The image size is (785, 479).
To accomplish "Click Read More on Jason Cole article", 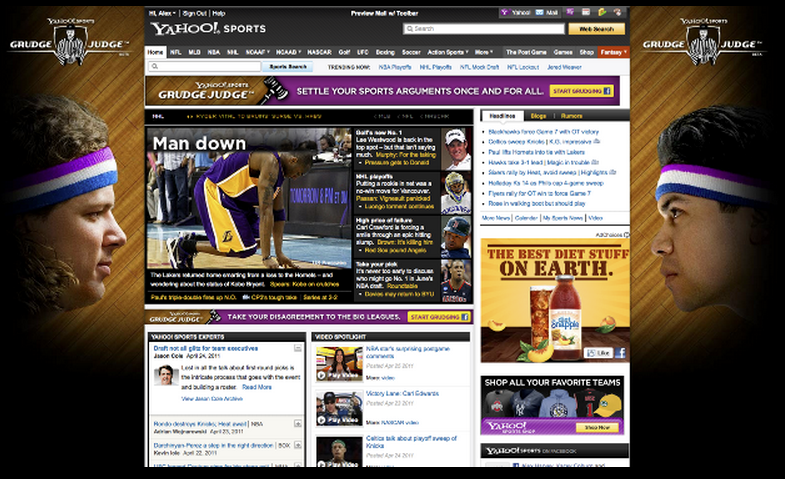I will 257,387.
